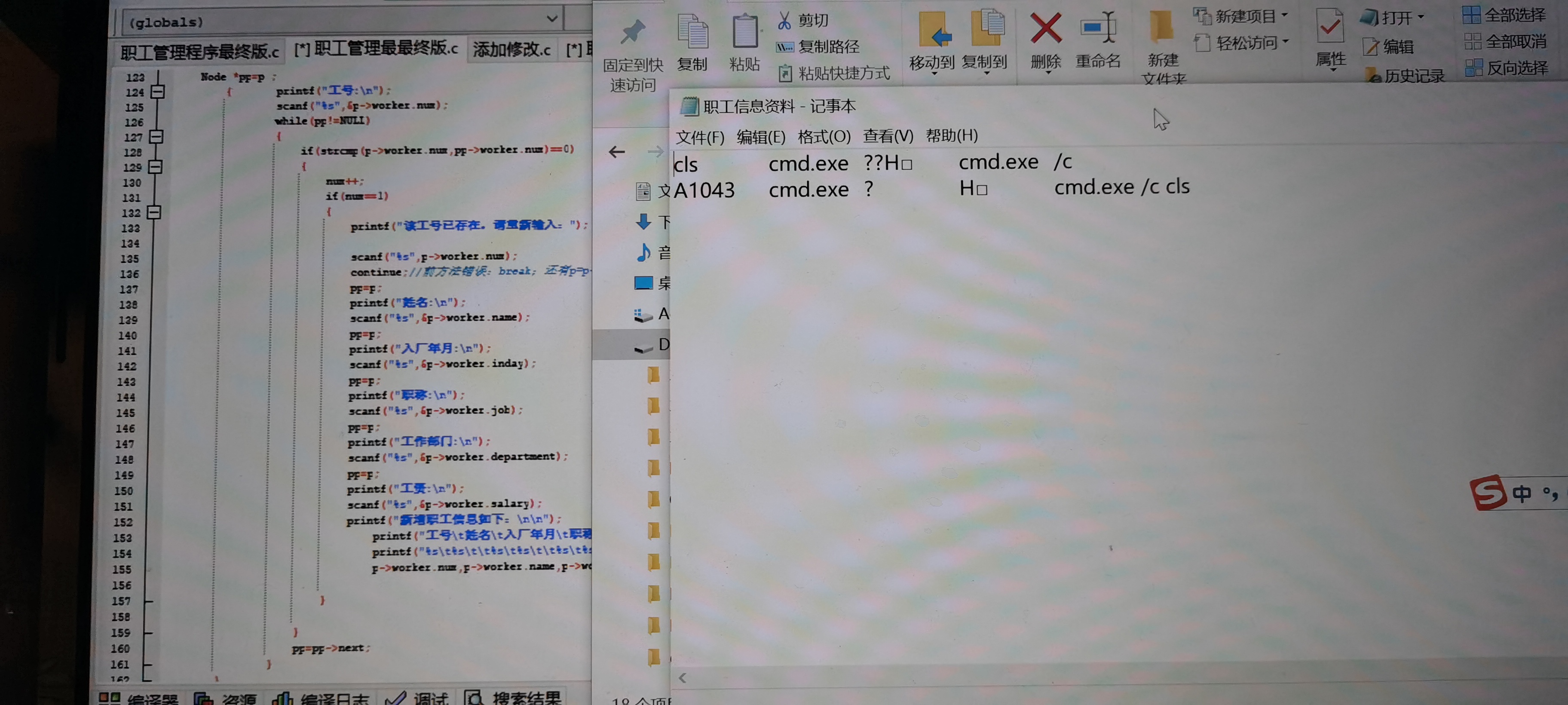Screen dimensions: 1568x705
Task: Switch to 添加修改.c tab
Action: pyautogui.click(x=511, y=49)
